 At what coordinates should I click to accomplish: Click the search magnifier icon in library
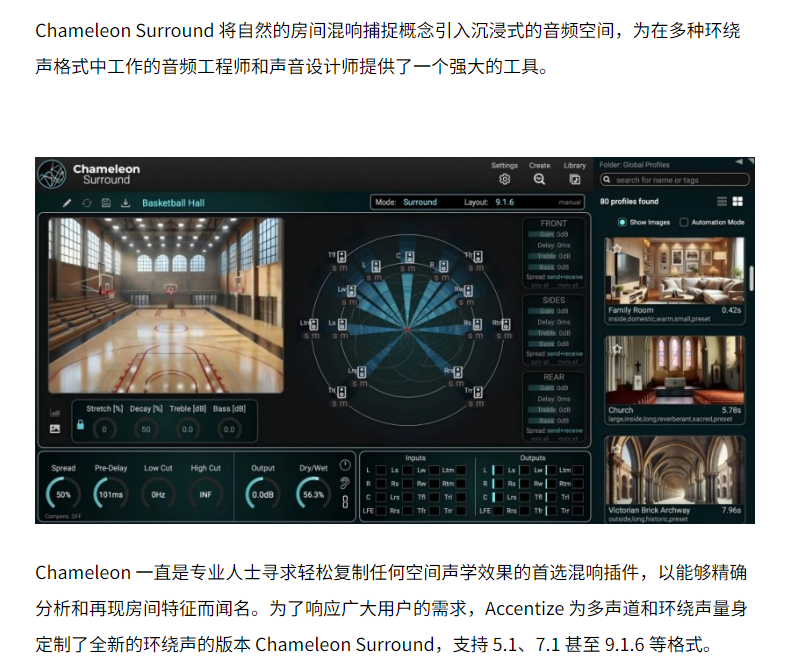(x=607, y=179)
